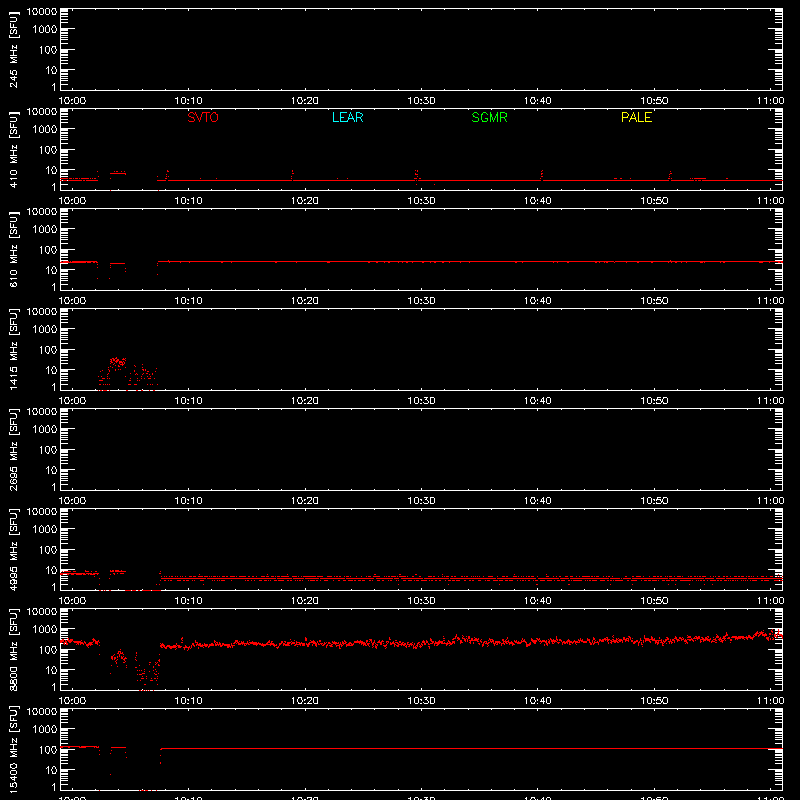Screen dimensions: 800x800
Task: Click the 100 tick label on 4995 MHz axis
Action: coord(48,549)
